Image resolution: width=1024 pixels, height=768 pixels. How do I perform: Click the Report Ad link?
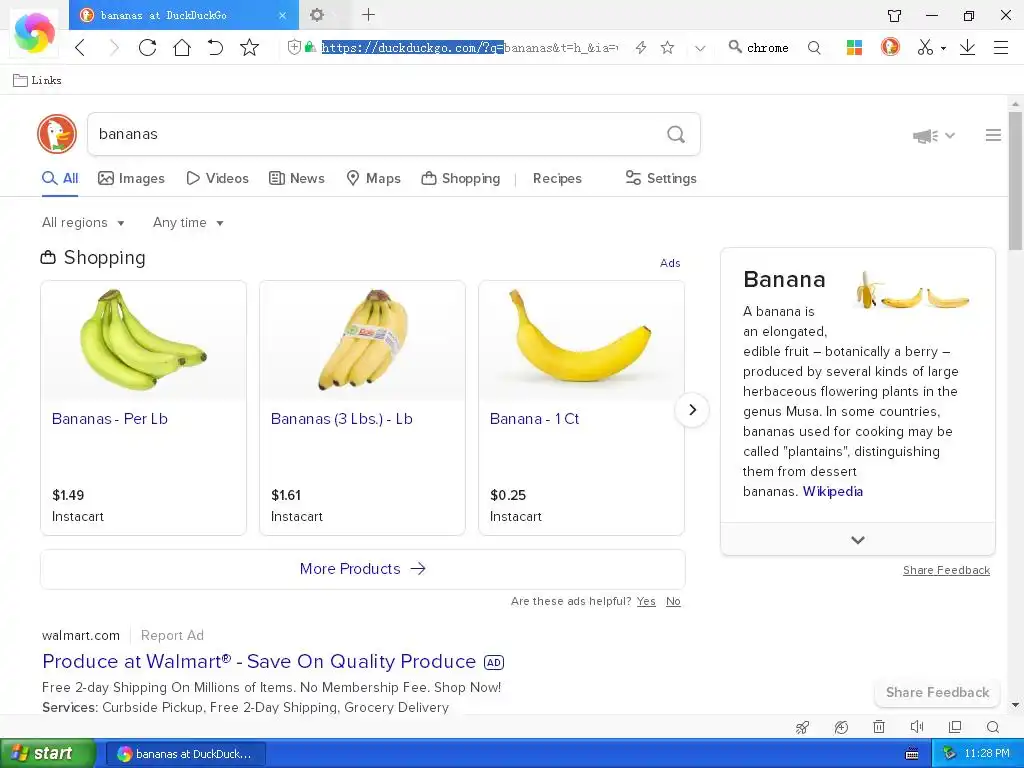[172, 635]
